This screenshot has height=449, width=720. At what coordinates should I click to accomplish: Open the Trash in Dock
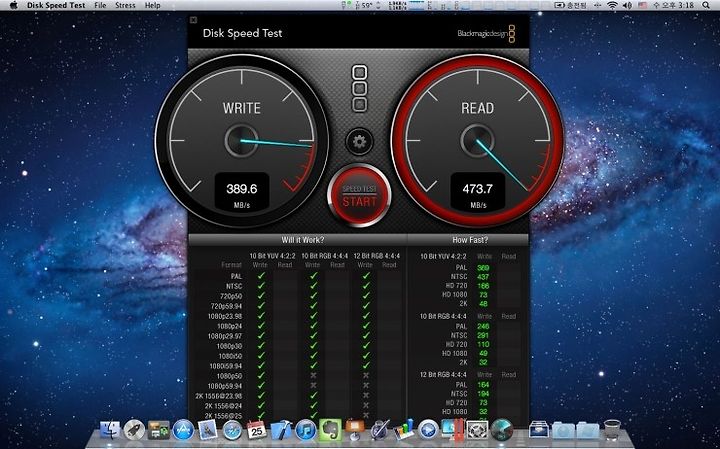pyautogui.click(x=612, y=430)
